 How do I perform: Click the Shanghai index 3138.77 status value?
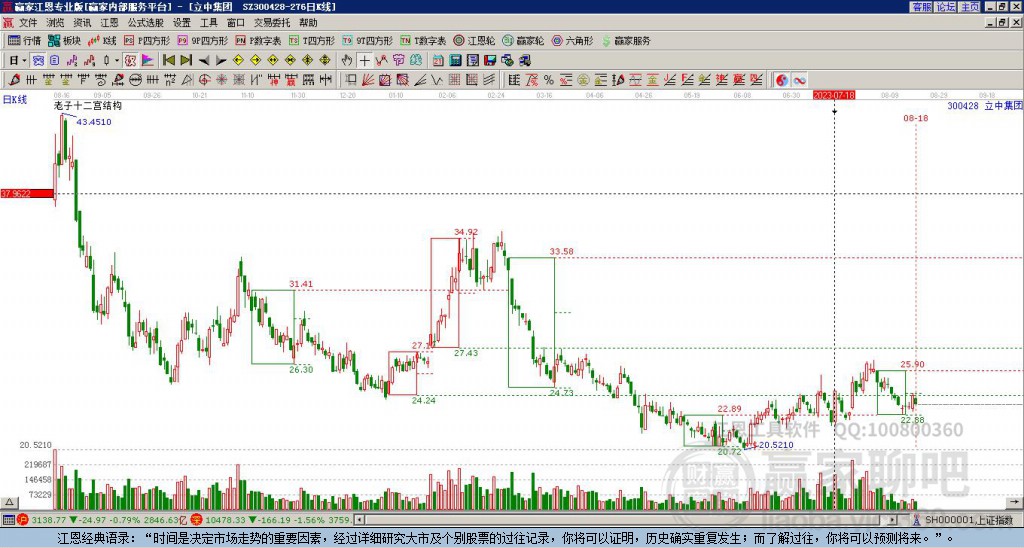pyautogui.click(x=48, y=520)
